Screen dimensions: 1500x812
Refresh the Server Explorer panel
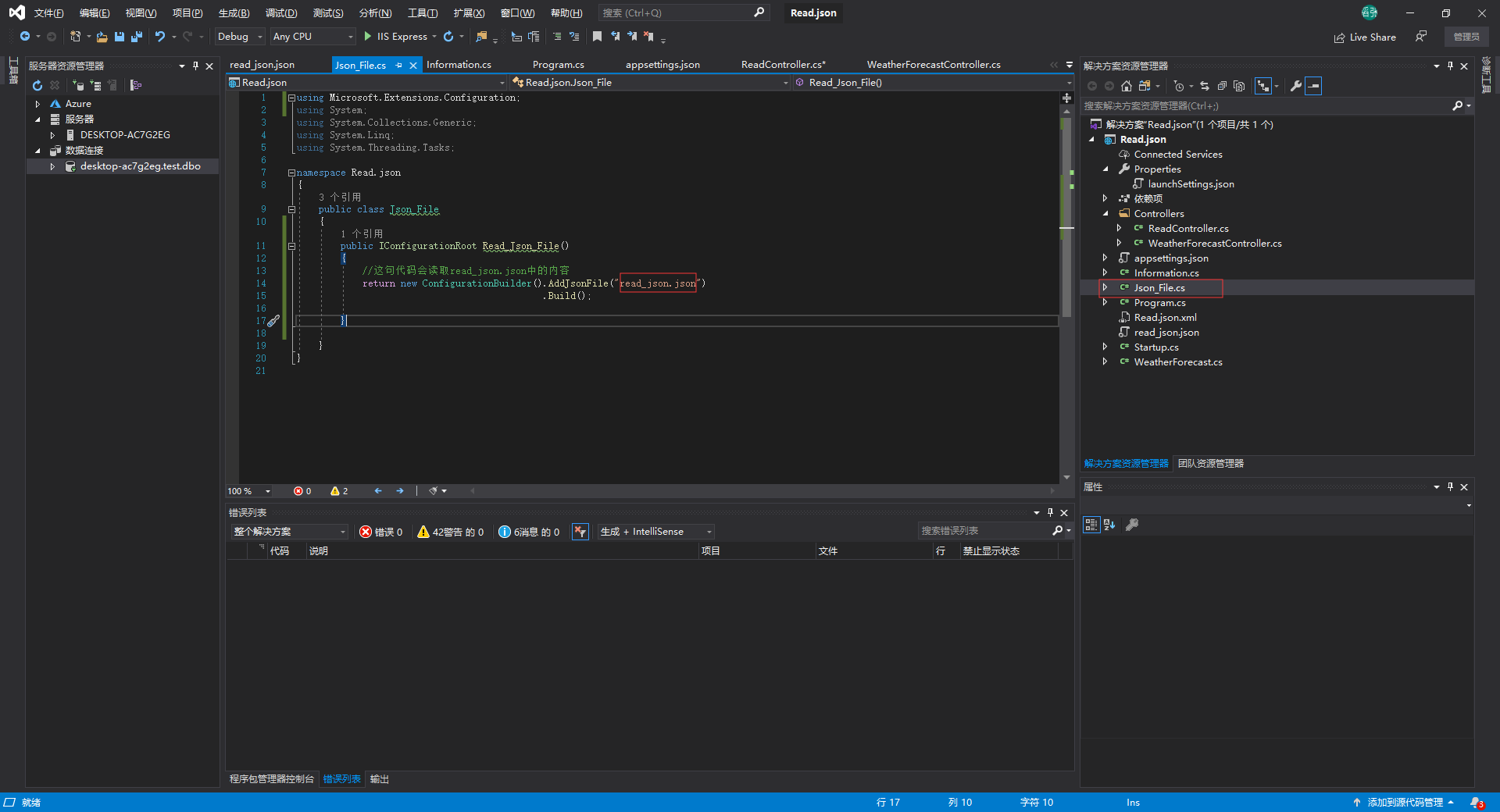point(37,85)
